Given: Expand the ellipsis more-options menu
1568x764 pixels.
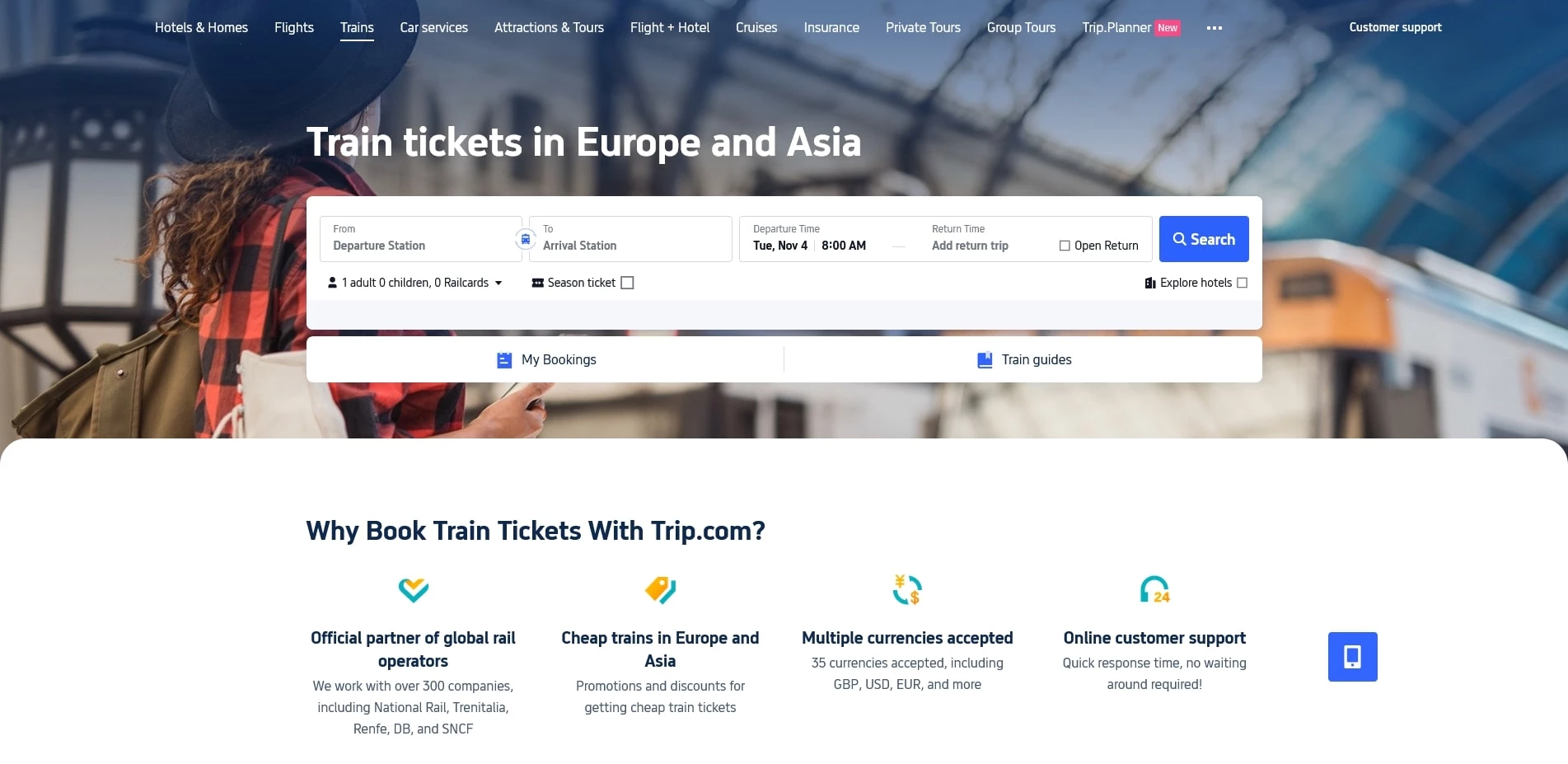Looking at the screenshot, I should (x=1215, y=27).
